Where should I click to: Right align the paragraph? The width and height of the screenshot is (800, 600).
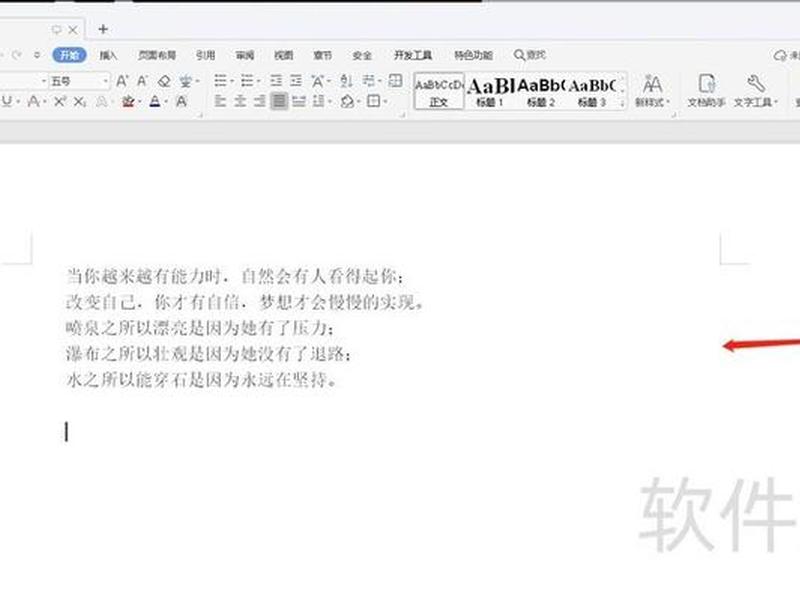260,101
